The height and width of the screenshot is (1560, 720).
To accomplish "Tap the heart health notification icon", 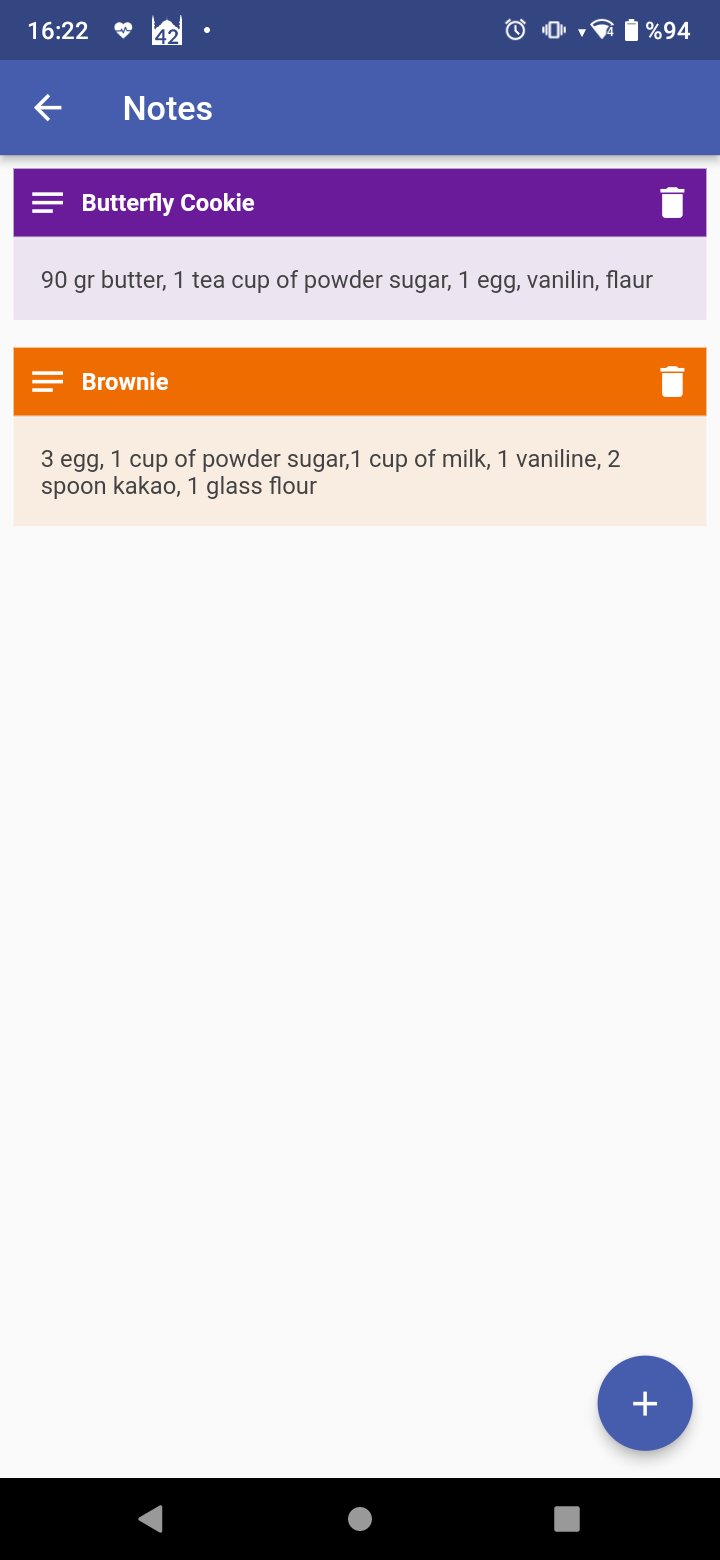I will 123,30.
